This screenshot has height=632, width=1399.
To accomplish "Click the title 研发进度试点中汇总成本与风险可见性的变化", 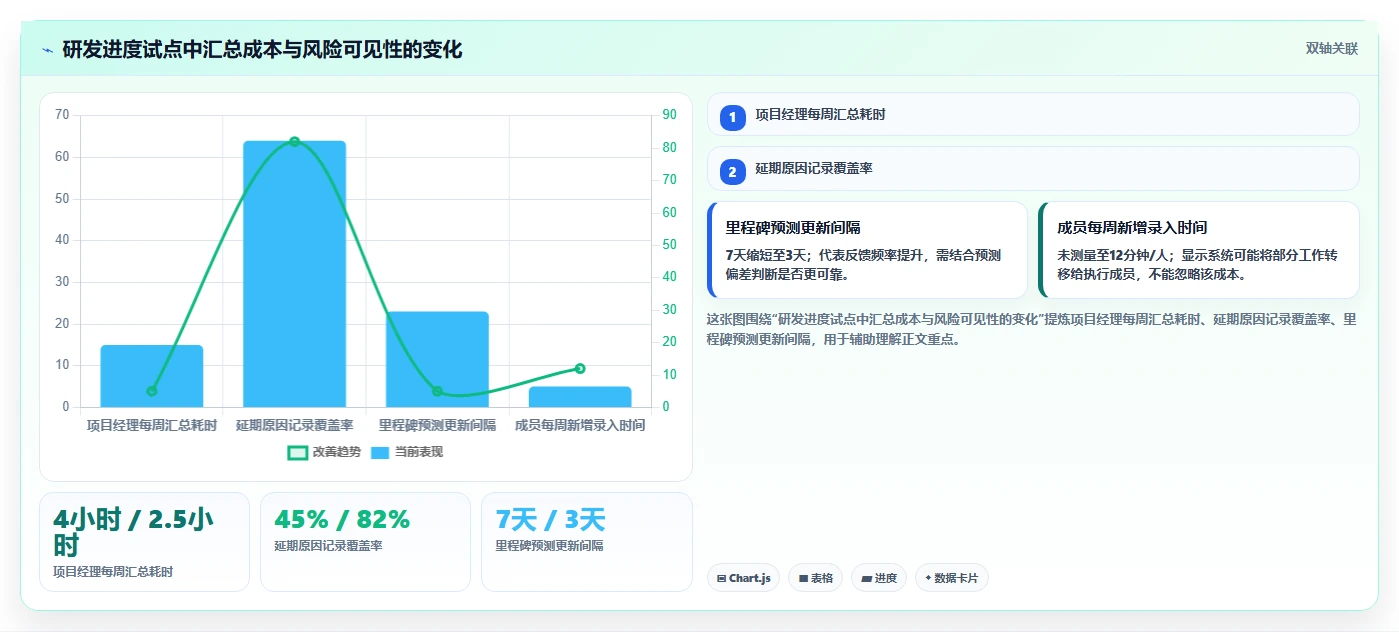I will (262, 50).
